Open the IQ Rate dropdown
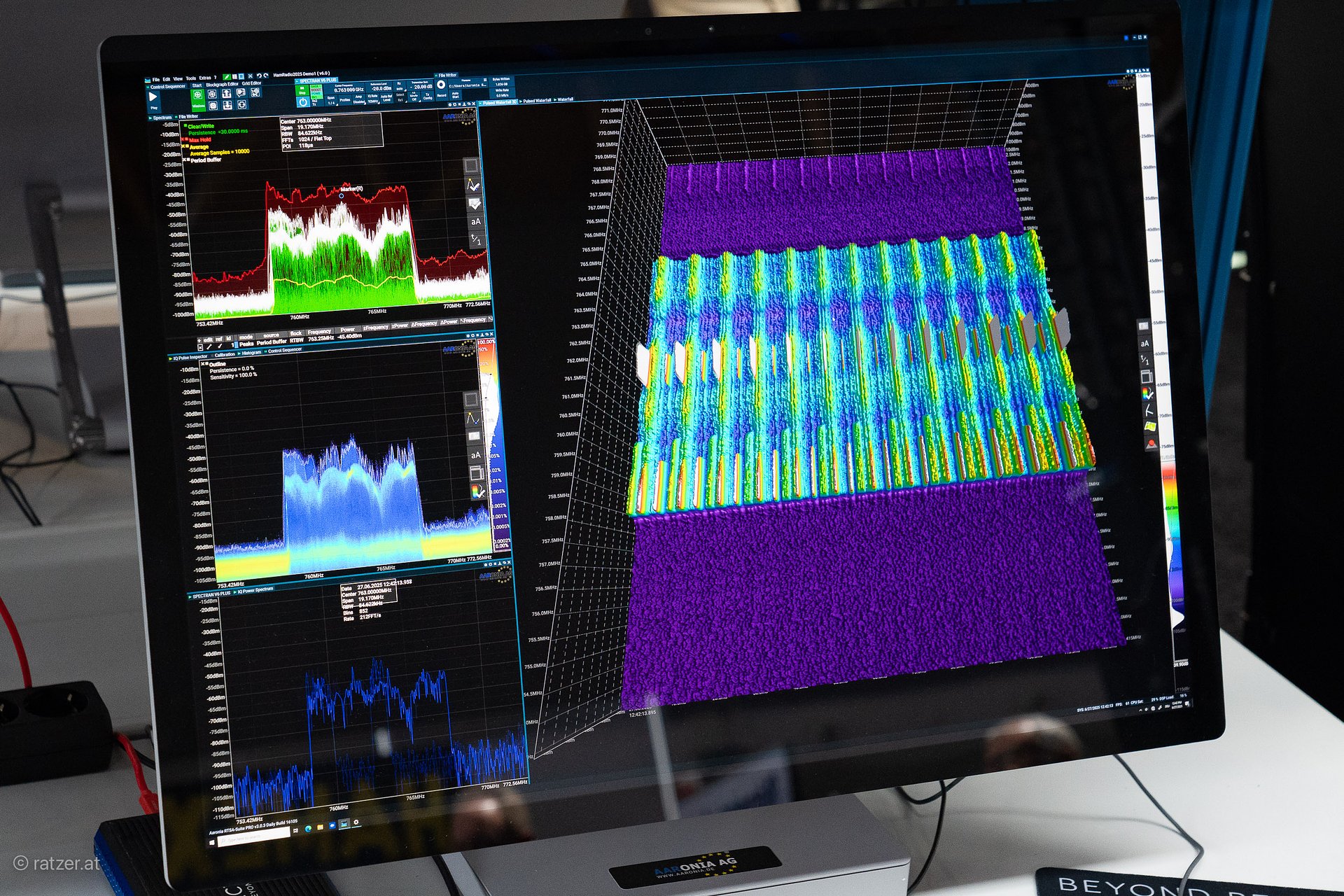 tap(373, 99)
